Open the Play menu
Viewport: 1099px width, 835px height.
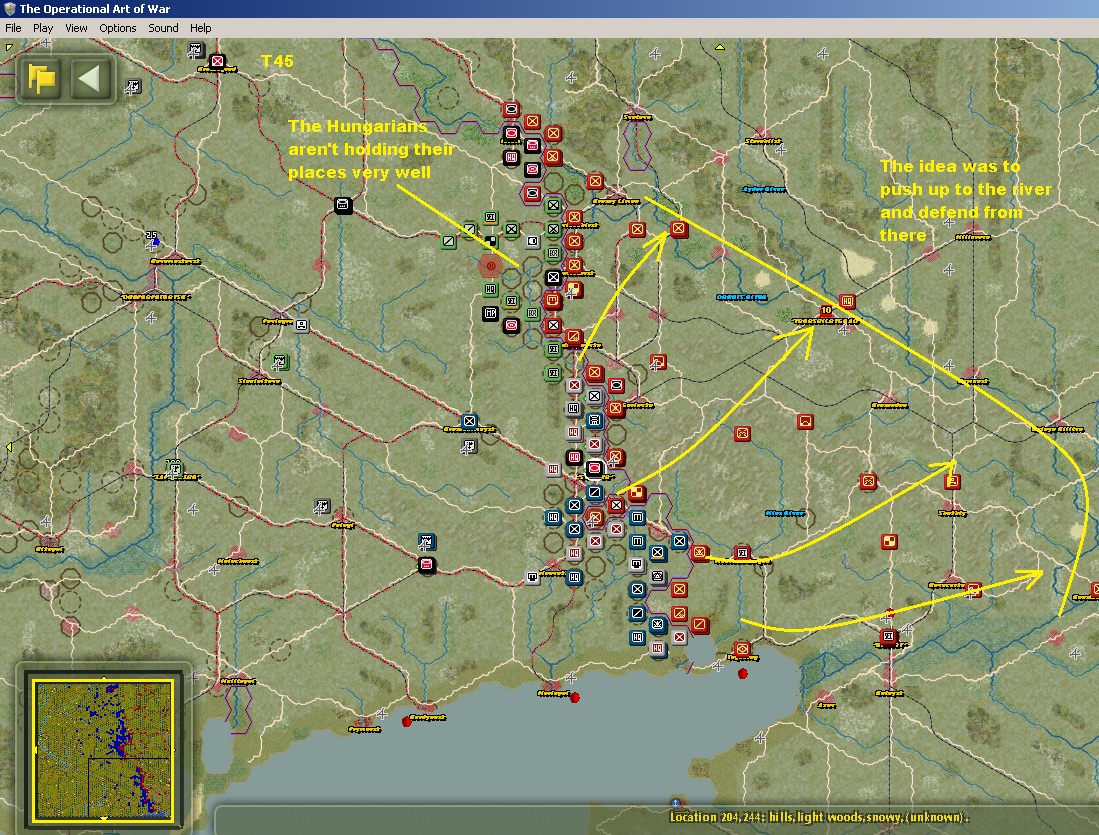click(x=43, y=28)
